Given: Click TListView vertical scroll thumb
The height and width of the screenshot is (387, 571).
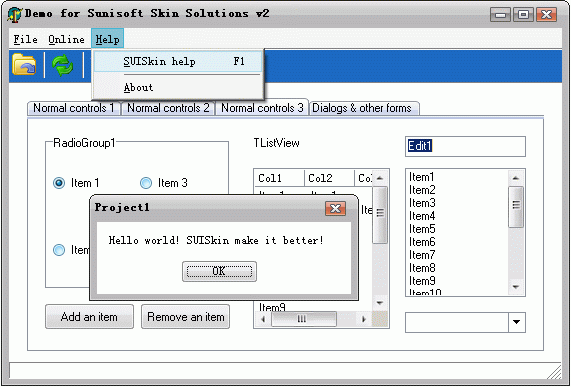Looking at the screenshot, I should [379, 215].
